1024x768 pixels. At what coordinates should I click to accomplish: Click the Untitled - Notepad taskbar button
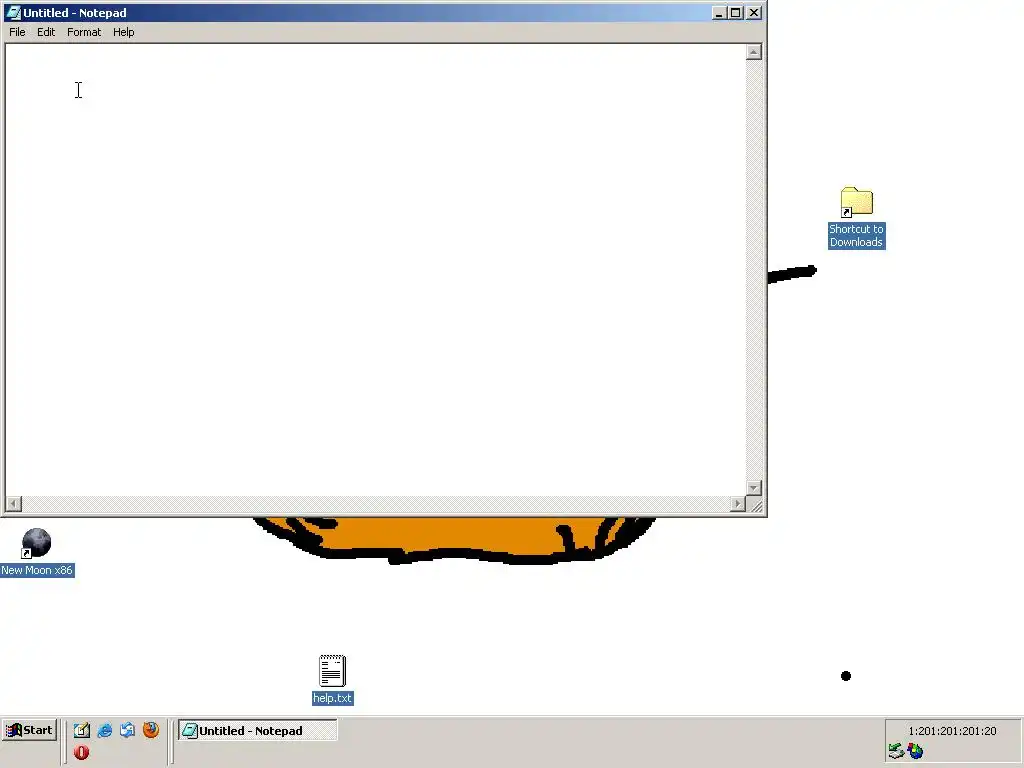[x=257, y=730]
